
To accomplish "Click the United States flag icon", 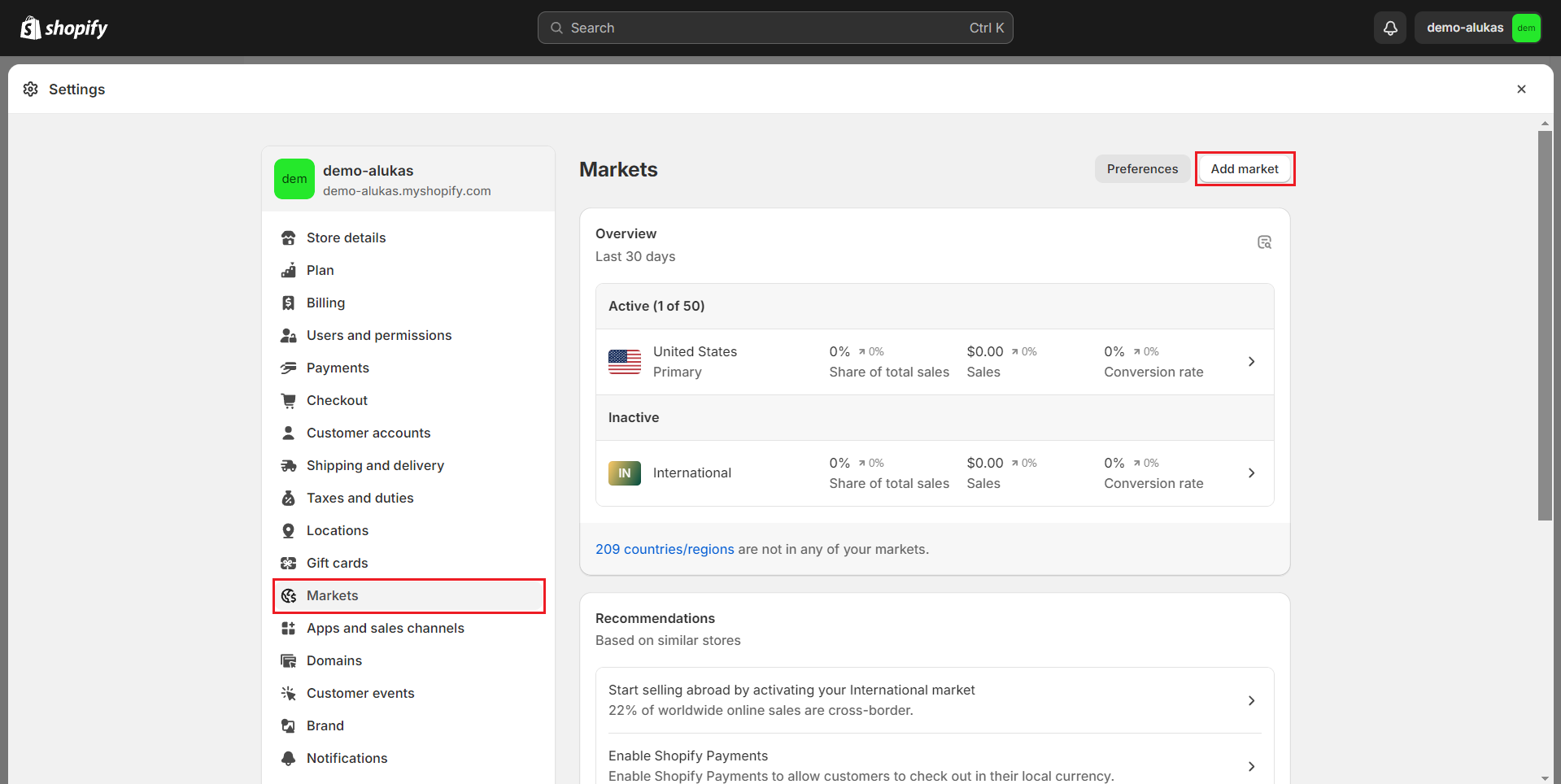I will 624,362.
